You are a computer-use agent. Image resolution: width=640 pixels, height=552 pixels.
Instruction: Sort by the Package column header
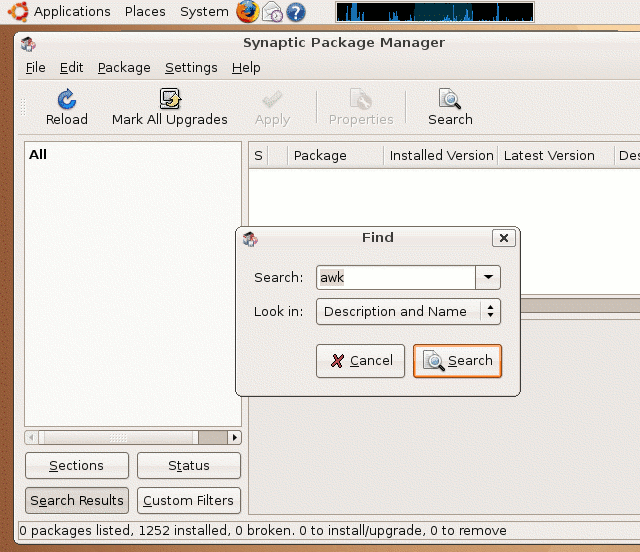tap(335, 156)
